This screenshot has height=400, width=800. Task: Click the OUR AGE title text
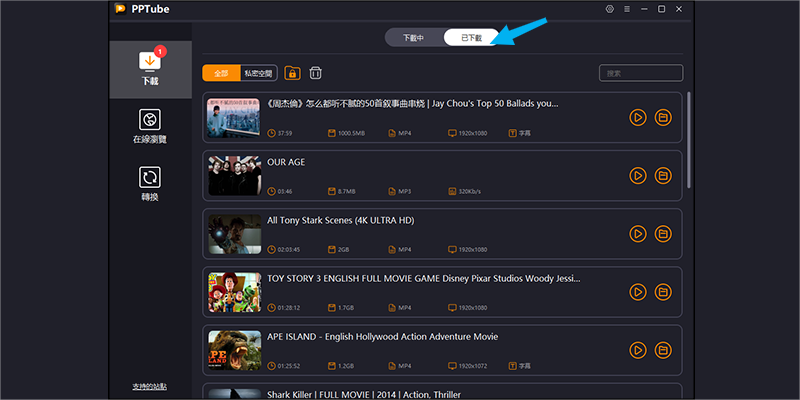click(x=286, y=162)
